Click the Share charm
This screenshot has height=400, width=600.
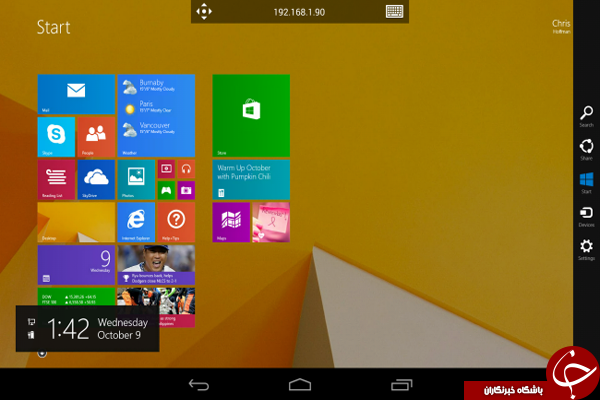(586, 150)
